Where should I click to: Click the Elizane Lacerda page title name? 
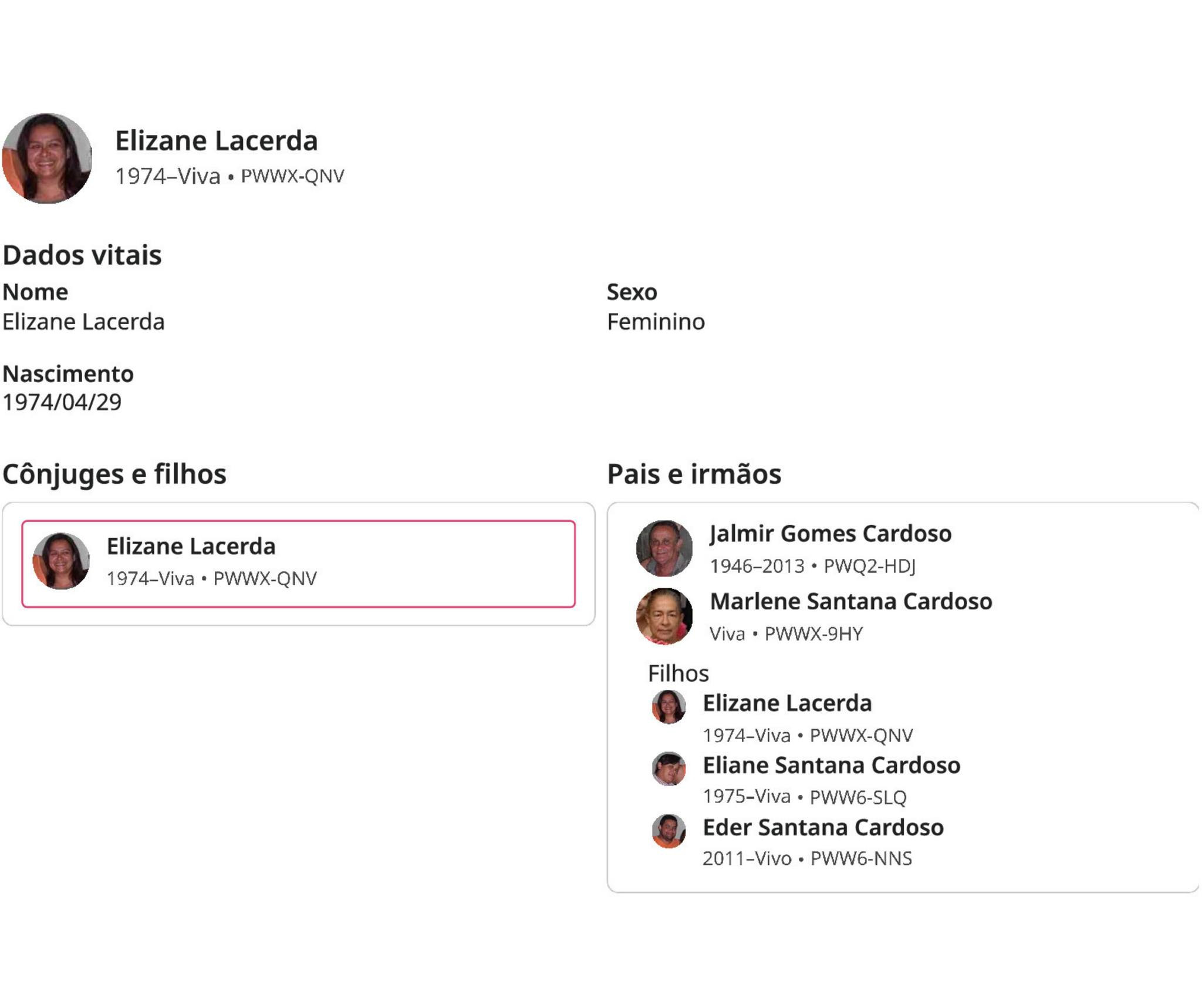pos(216,141)
